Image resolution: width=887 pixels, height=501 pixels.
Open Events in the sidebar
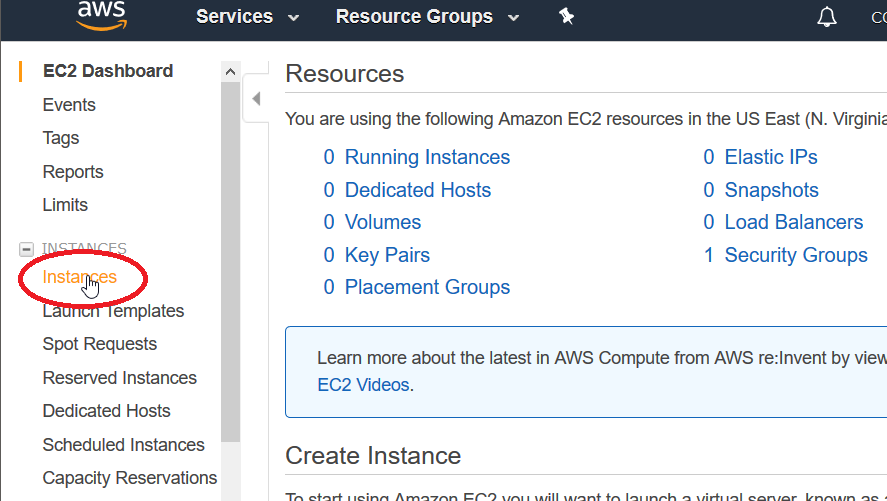point(69,105)
